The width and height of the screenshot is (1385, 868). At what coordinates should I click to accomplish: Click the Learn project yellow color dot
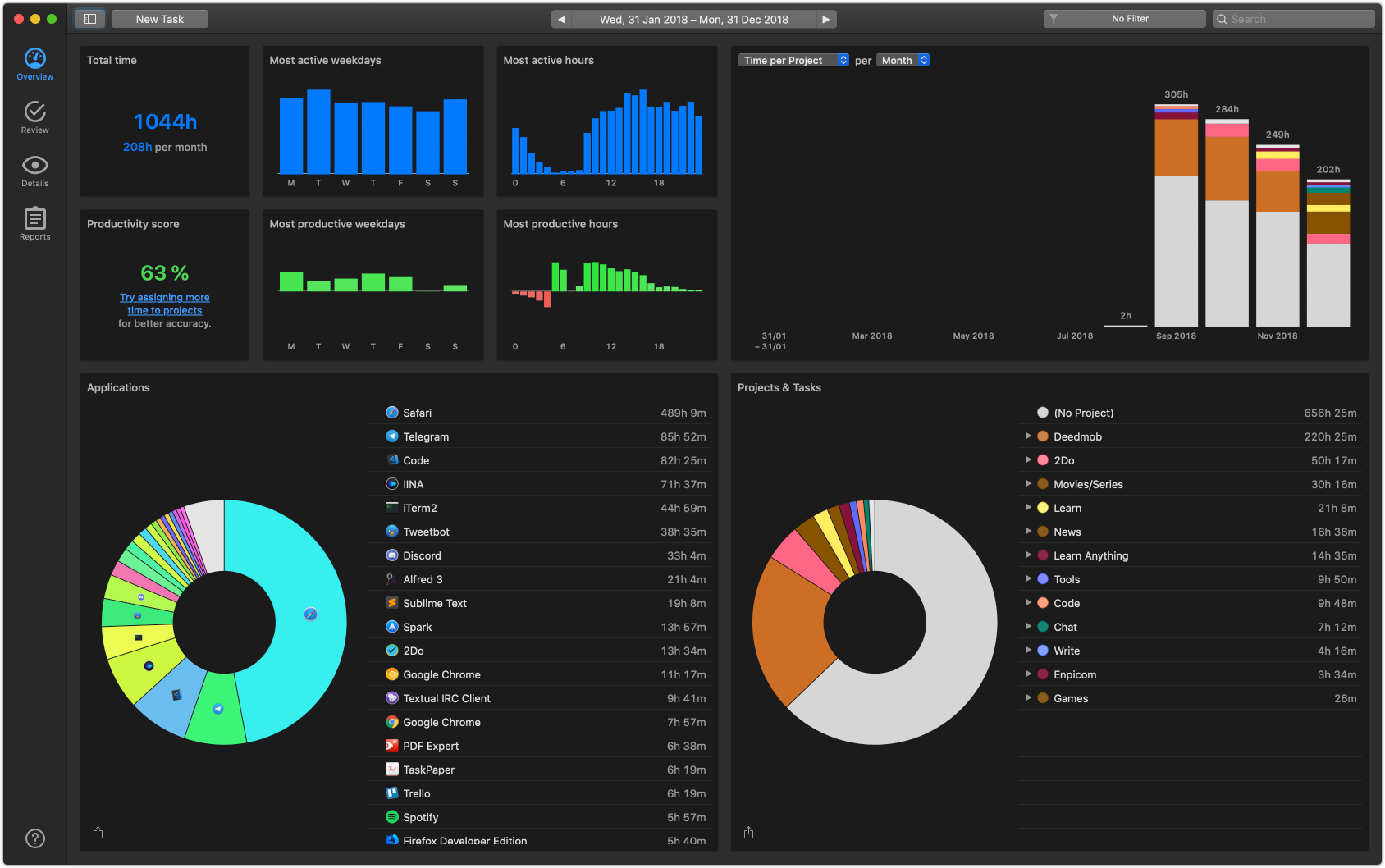point(1043,508)
